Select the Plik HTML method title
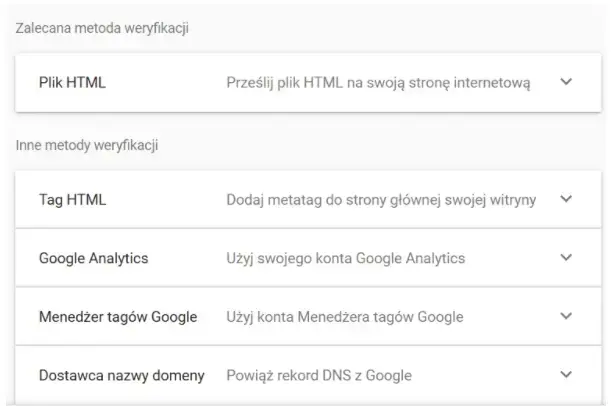Viewport: 616px width, 406px height. click(x=72, y=83)
